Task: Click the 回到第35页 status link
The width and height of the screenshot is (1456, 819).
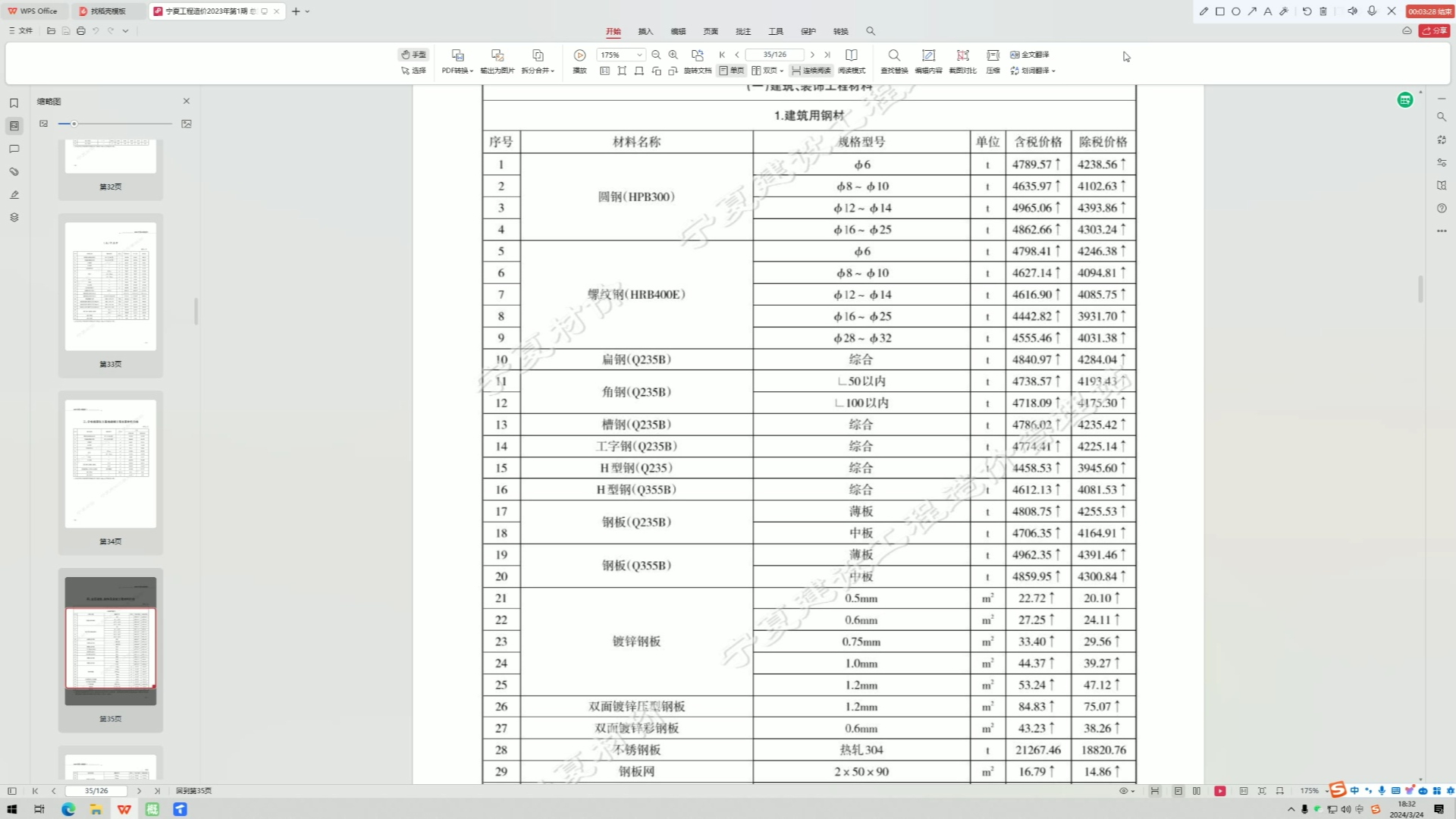Action: pyautogui.click(x=193, y=791)
